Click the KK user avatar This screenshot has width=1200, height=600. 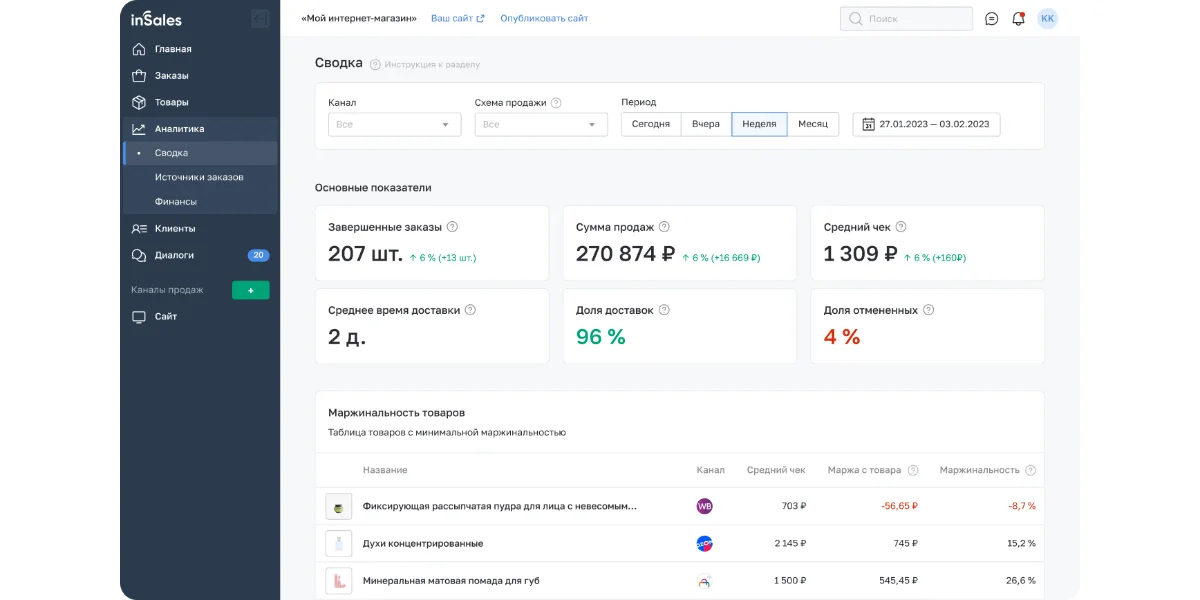[1047, 18]
